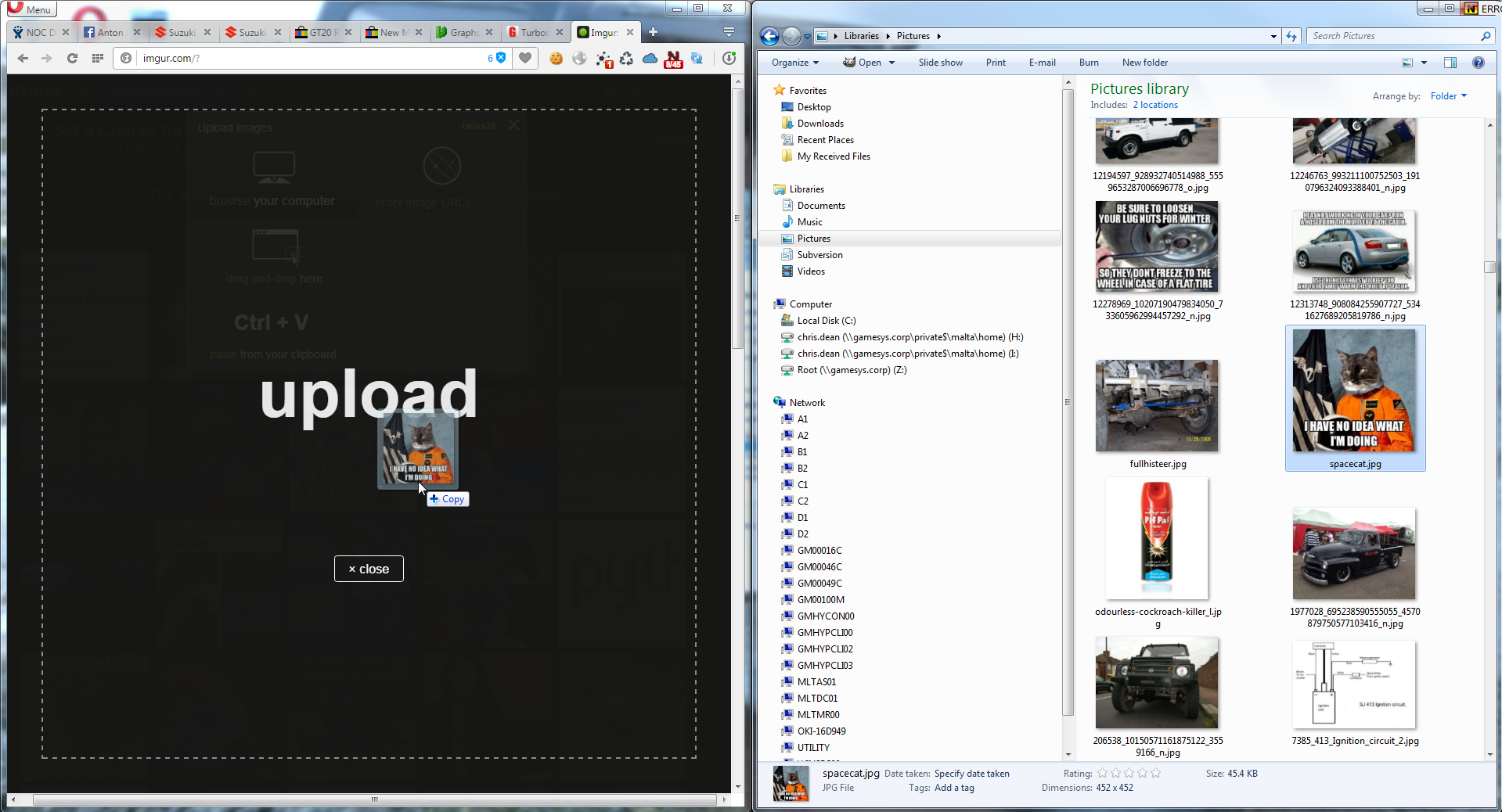This screenshot has height=812, width=1502.
Task: Open the Opera tab menu icon
Action: [x=729, y=32]
